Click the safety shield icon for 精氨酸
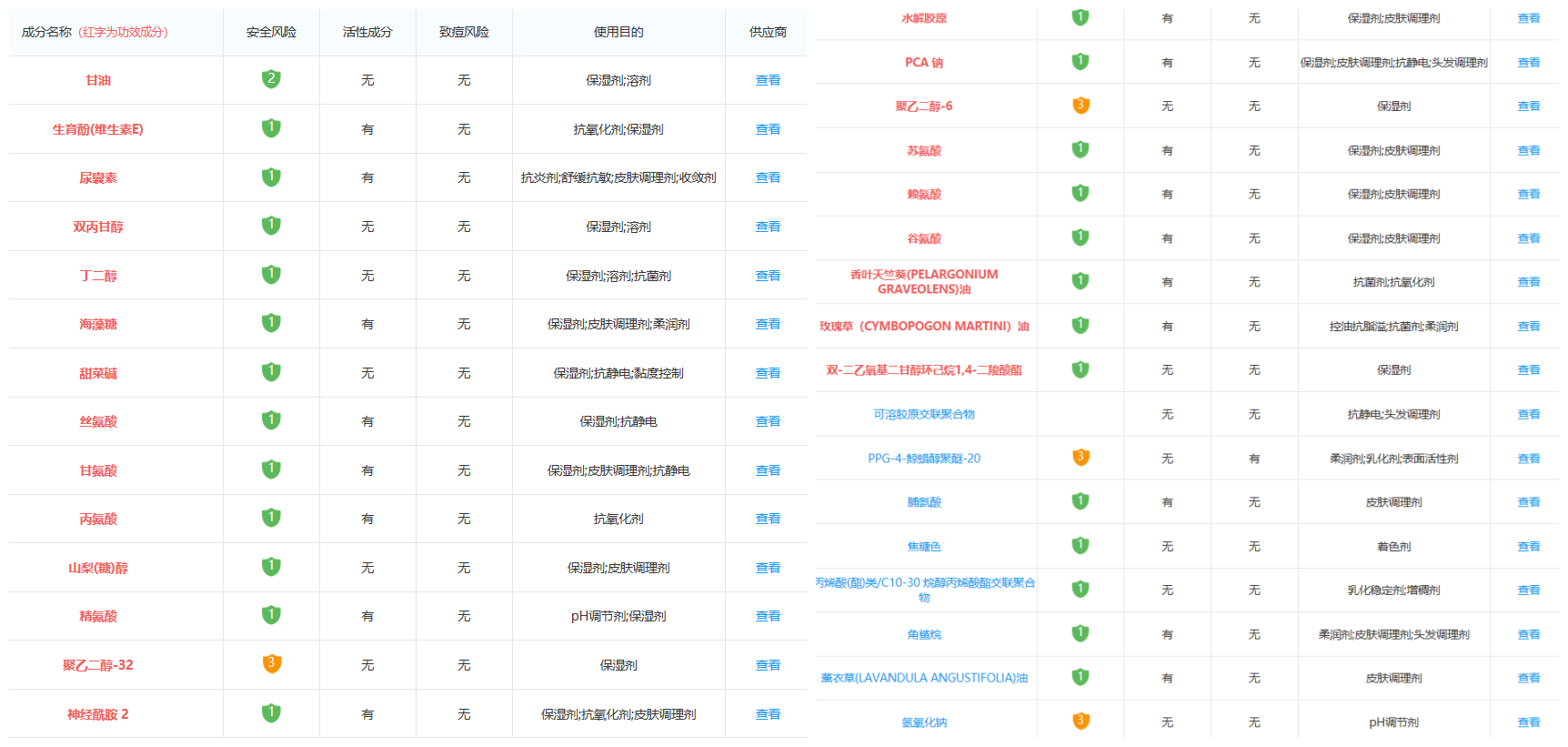The image size is (1568, 747). 271,615
